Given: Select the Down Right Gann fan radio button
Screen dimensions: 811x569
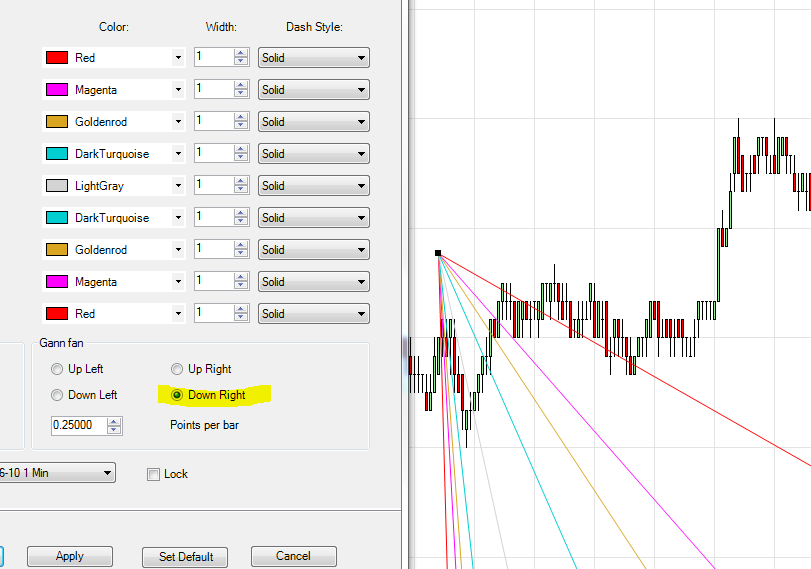Looking at the screenshot, I should coord(177,395).
